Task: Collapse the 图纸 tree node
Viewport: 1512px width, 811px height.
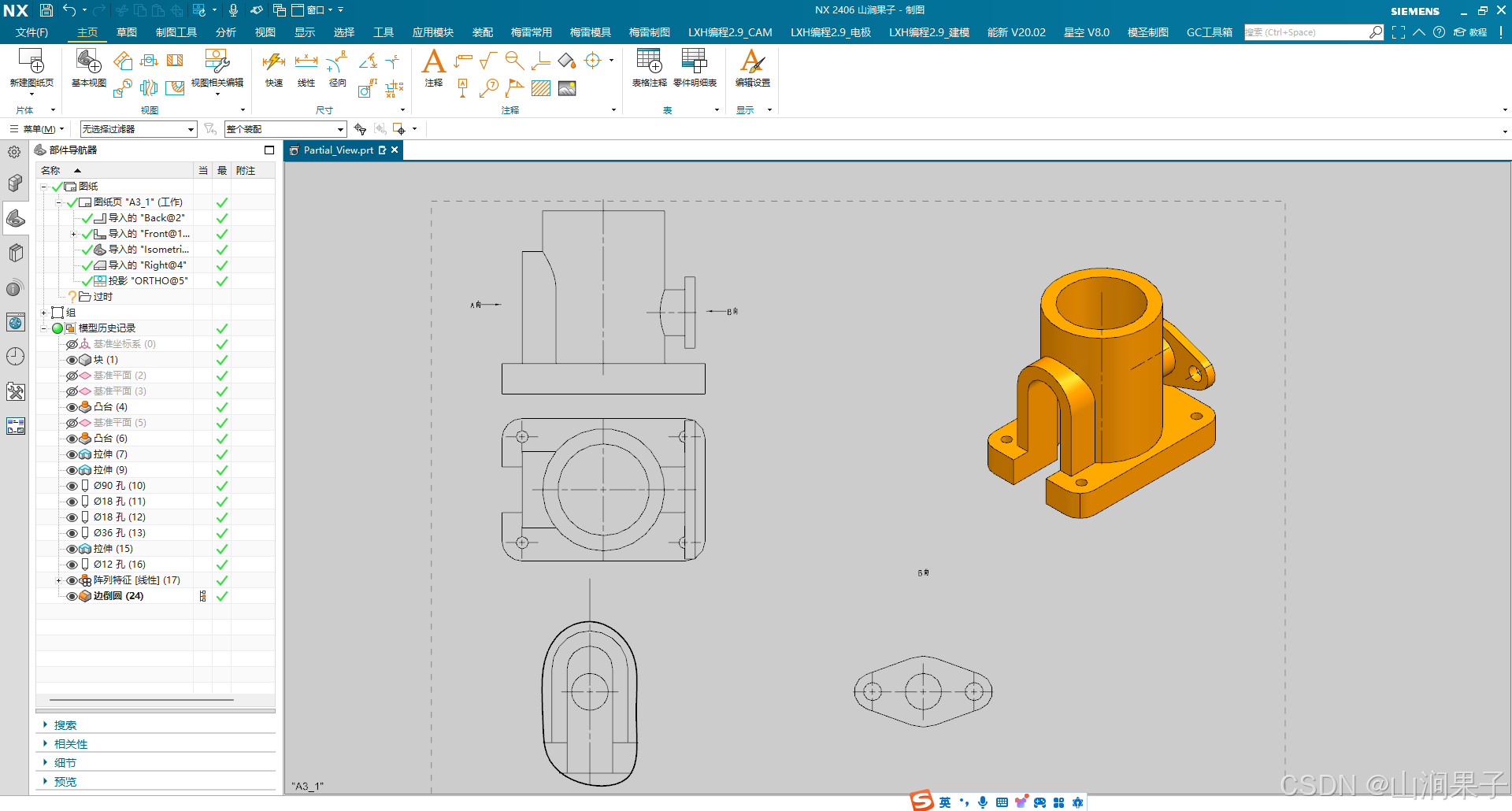Action: [x=44, y=187]
